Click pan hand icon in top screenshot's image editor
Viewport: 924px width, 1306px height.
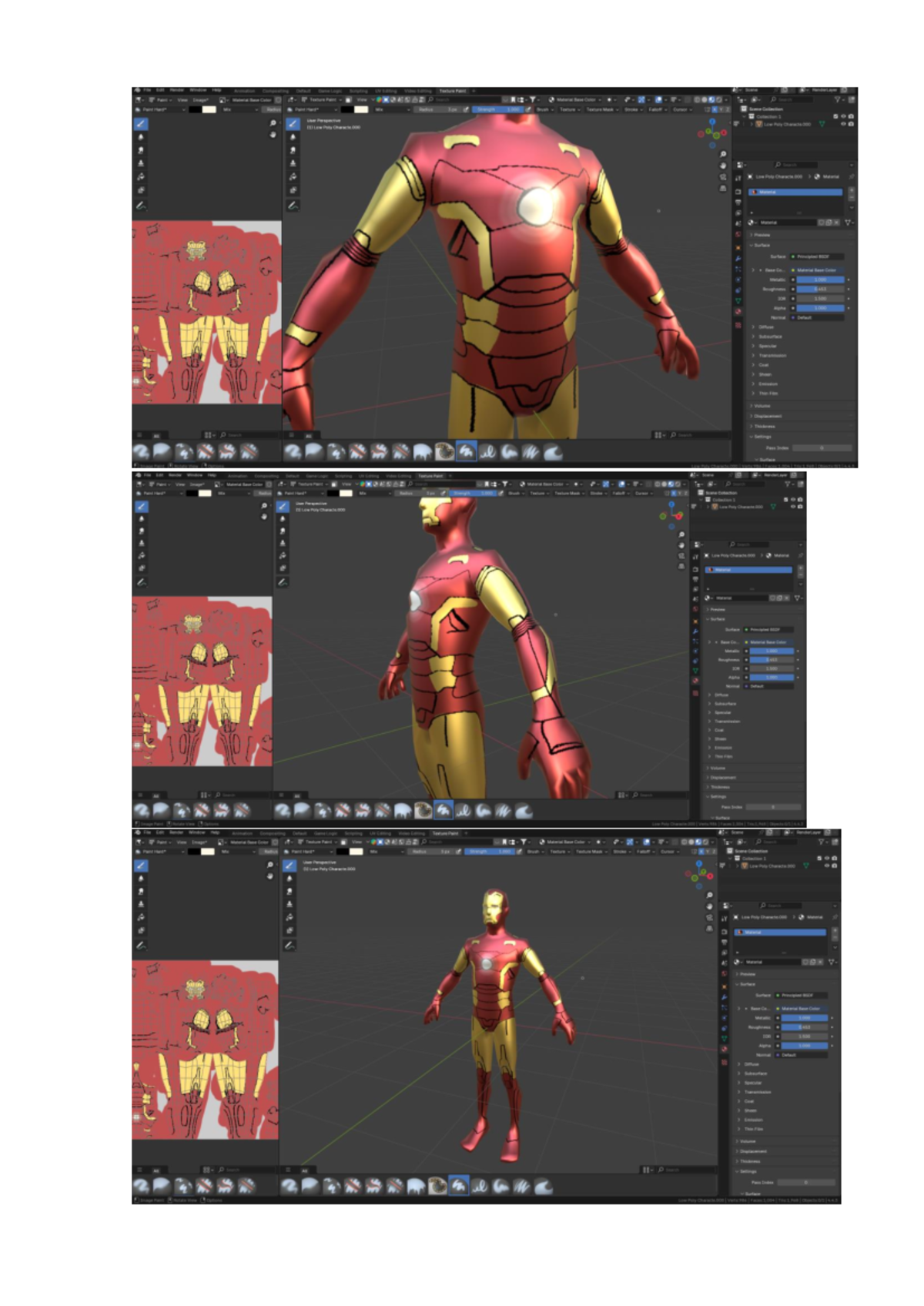[x=273, y=134]
